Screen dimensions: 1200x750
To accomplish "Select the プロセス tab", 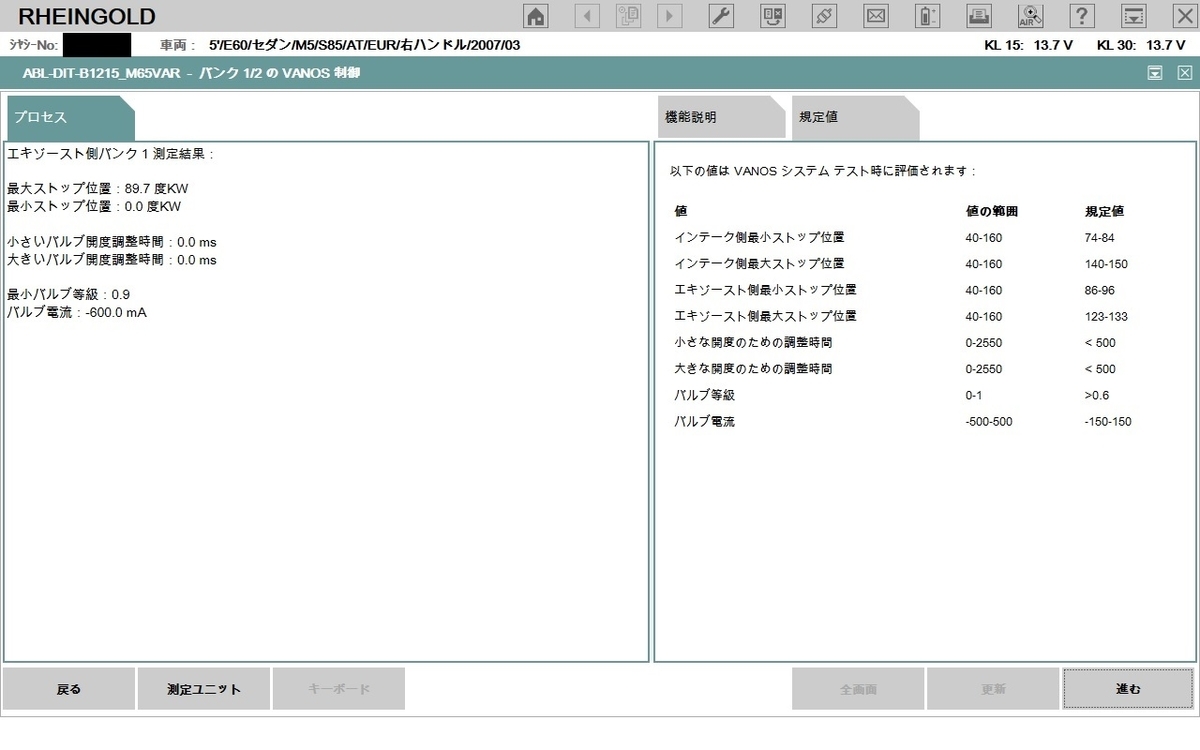I will click(x=70, y=118).
